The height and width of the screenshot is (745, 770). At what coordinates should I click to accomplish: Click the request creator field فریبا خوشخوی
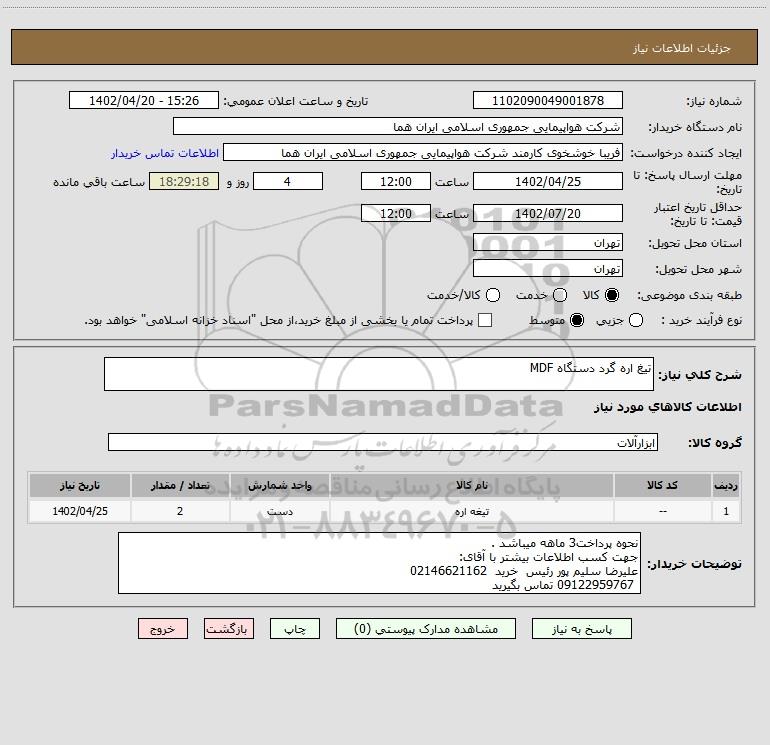tap(423, 152)
